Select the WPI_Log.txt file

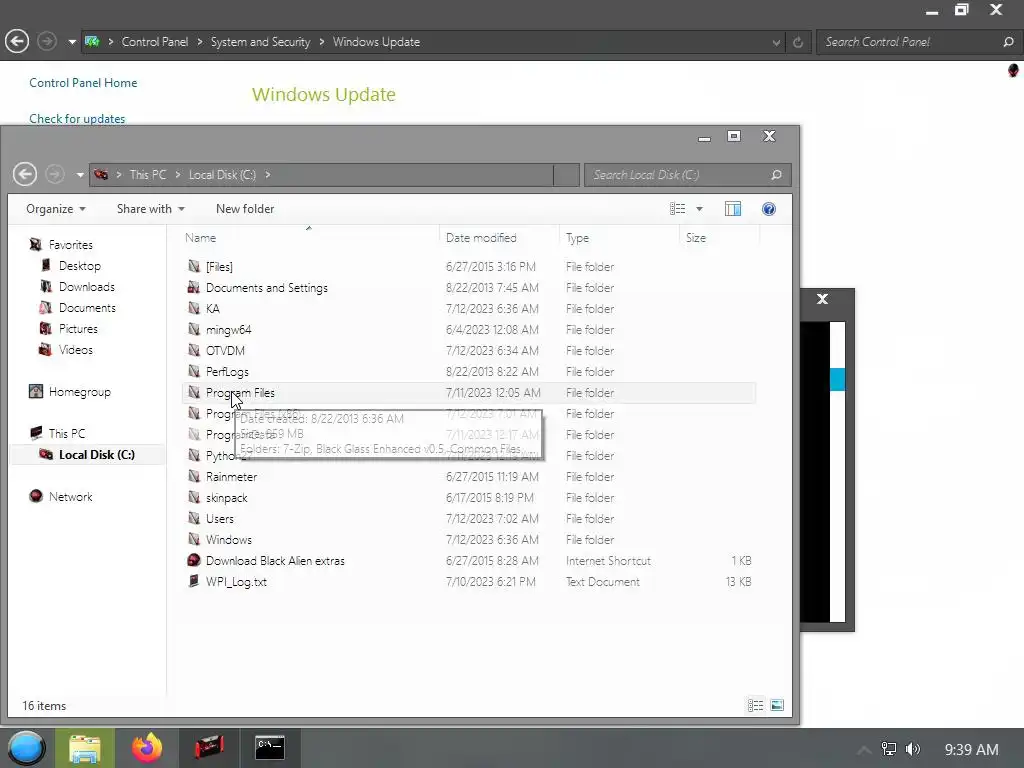tap(236, 582)
